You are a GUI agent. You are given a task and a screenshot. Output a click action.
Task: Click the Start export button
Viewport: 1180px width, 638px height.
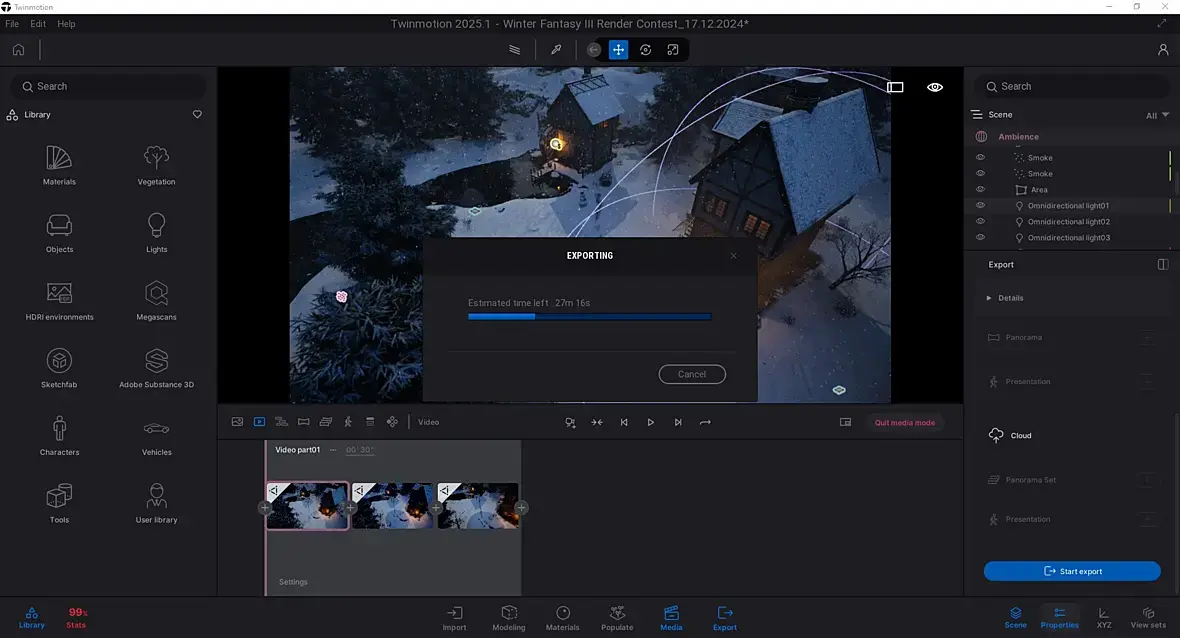[1072, 571]
